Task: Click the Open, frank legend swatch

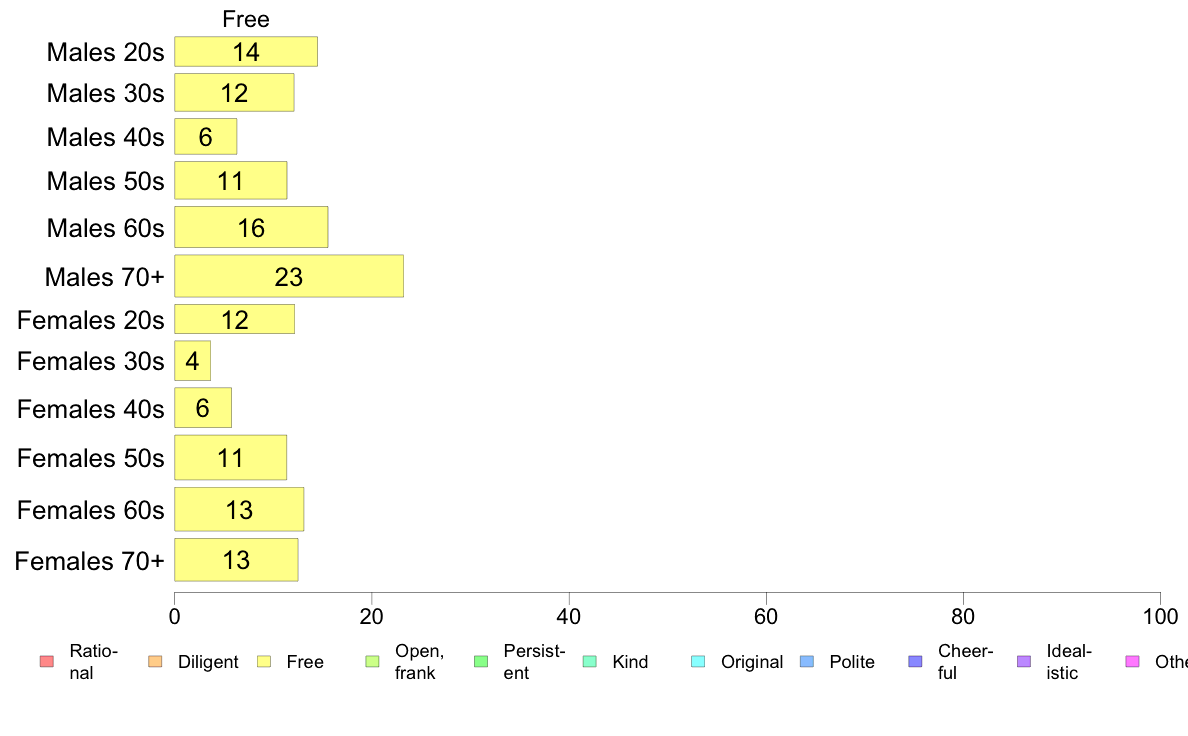Action: (372, 662)
